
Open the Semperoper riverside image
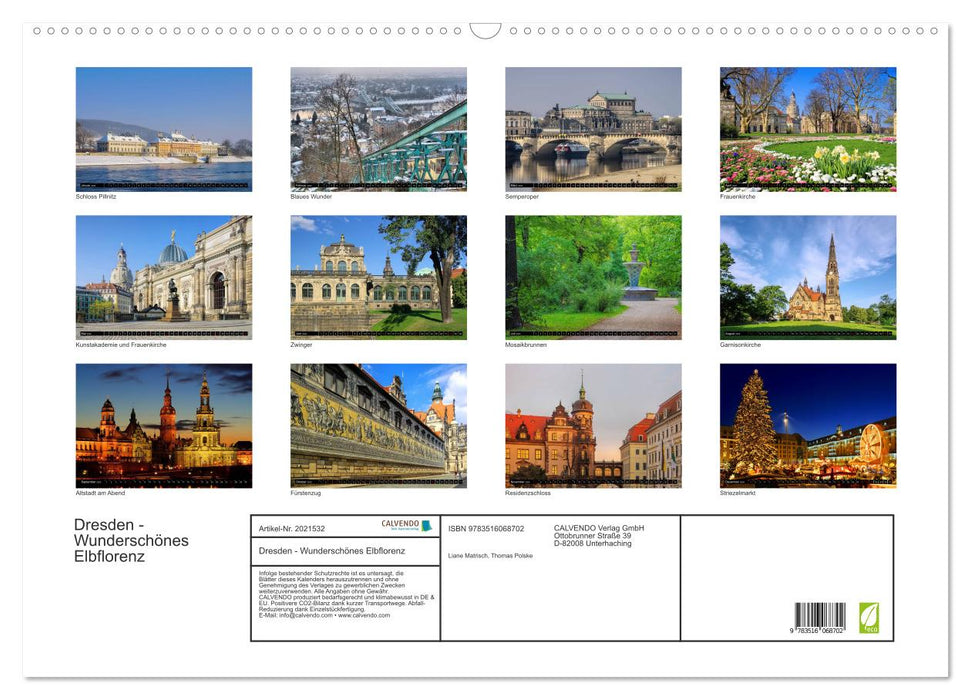click(x=592, y=128)
